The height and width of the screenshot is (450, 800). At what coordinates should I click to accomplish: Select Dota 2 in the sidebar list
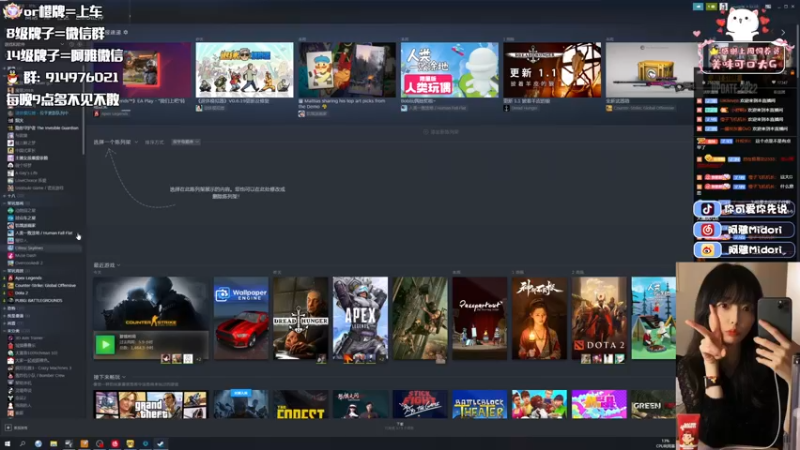click(21, 293)
